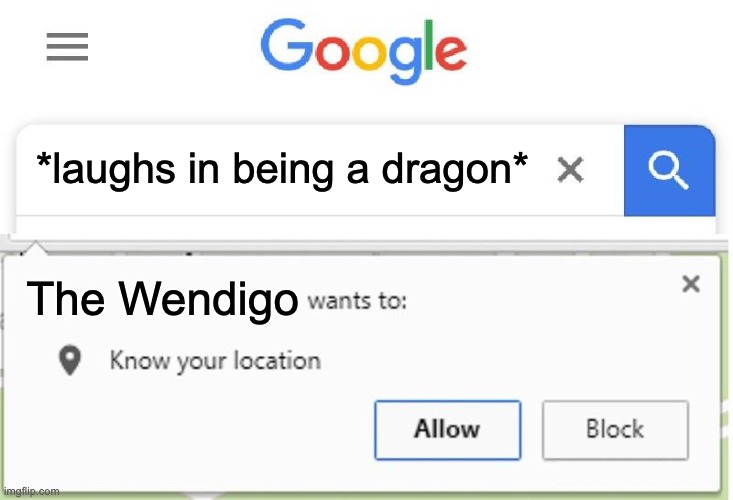The width and height of the screenshot is (733, 500).
Task: Click into the search text field
Action: point(320,171)
